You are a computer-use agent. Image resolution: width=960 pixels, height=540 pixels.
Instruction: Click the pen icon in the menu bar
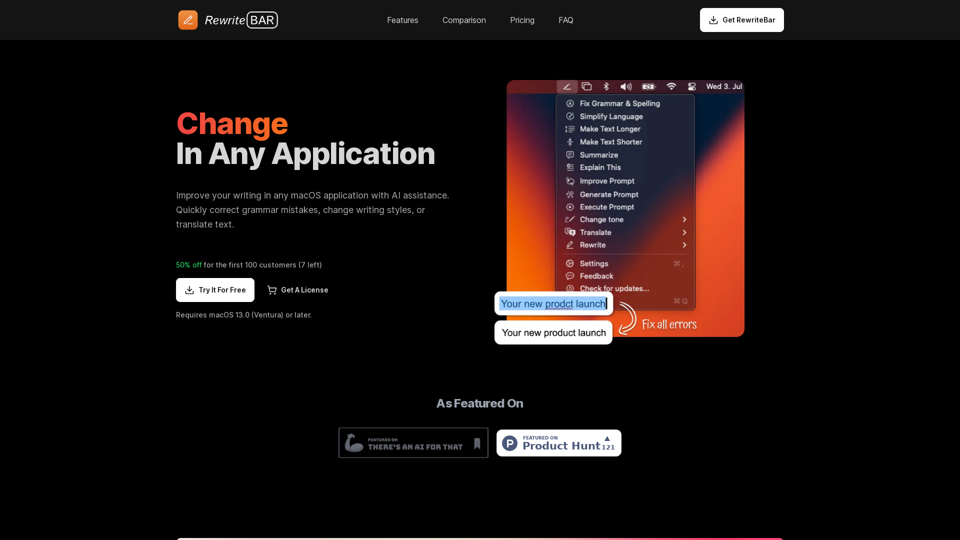(x=566, y=86)
